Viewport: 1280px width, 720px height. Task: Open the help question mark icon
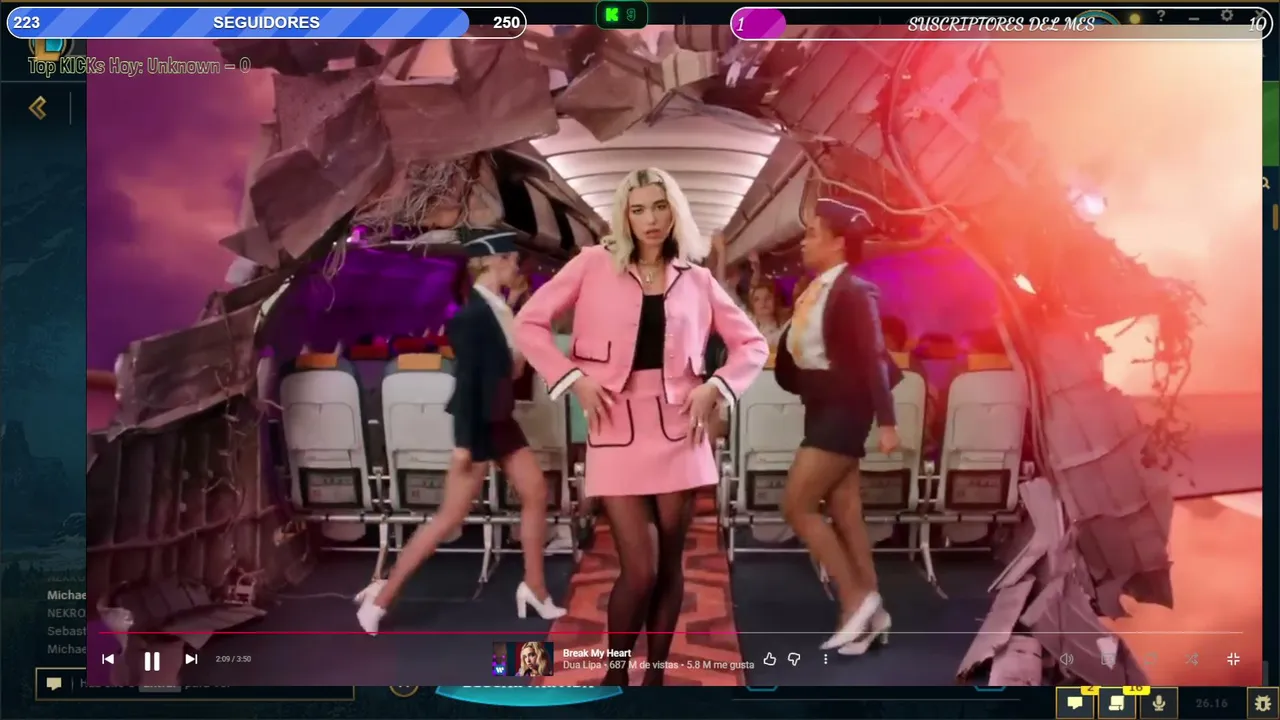(1161, 16)
